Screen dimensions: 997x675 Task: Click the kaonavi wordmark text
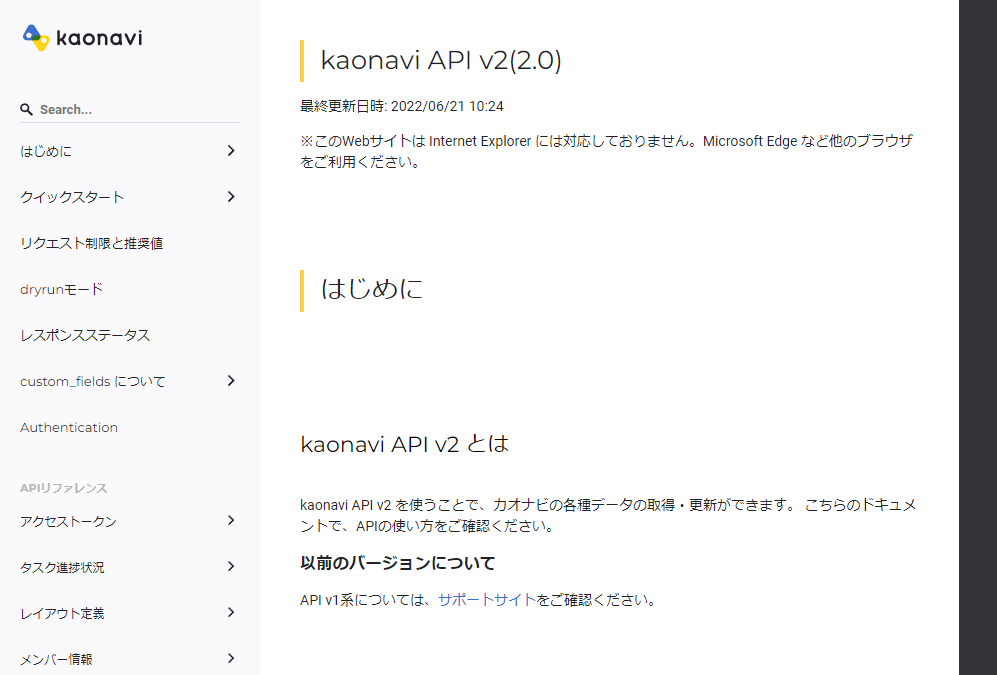pos(99,38)
